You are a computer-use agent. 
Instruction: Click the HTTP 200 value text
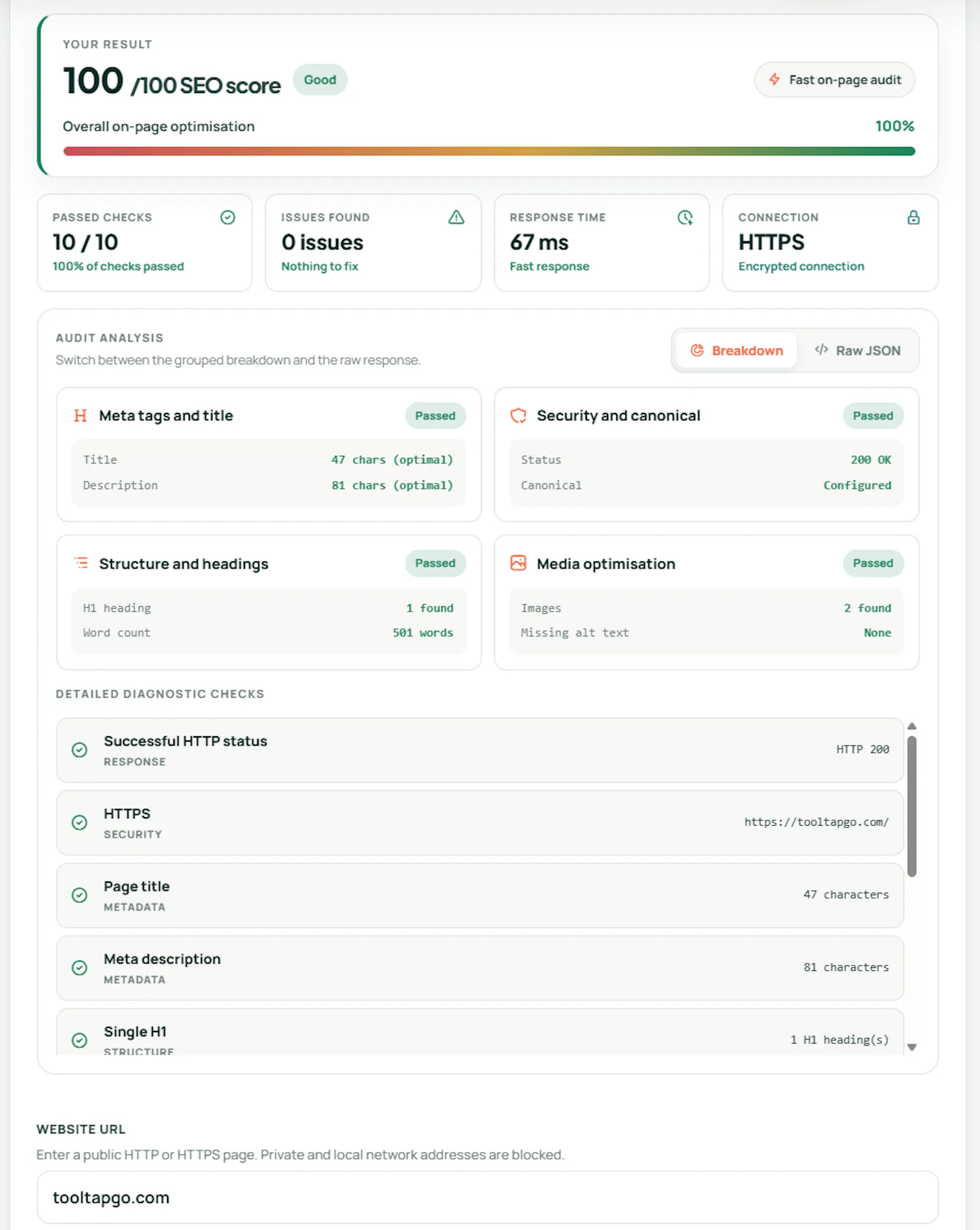[862, 749]
